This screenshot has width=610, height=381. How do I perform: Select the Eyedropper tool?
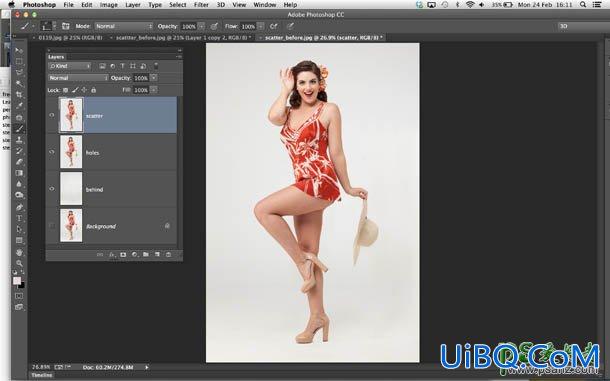[x=19, y=105]
